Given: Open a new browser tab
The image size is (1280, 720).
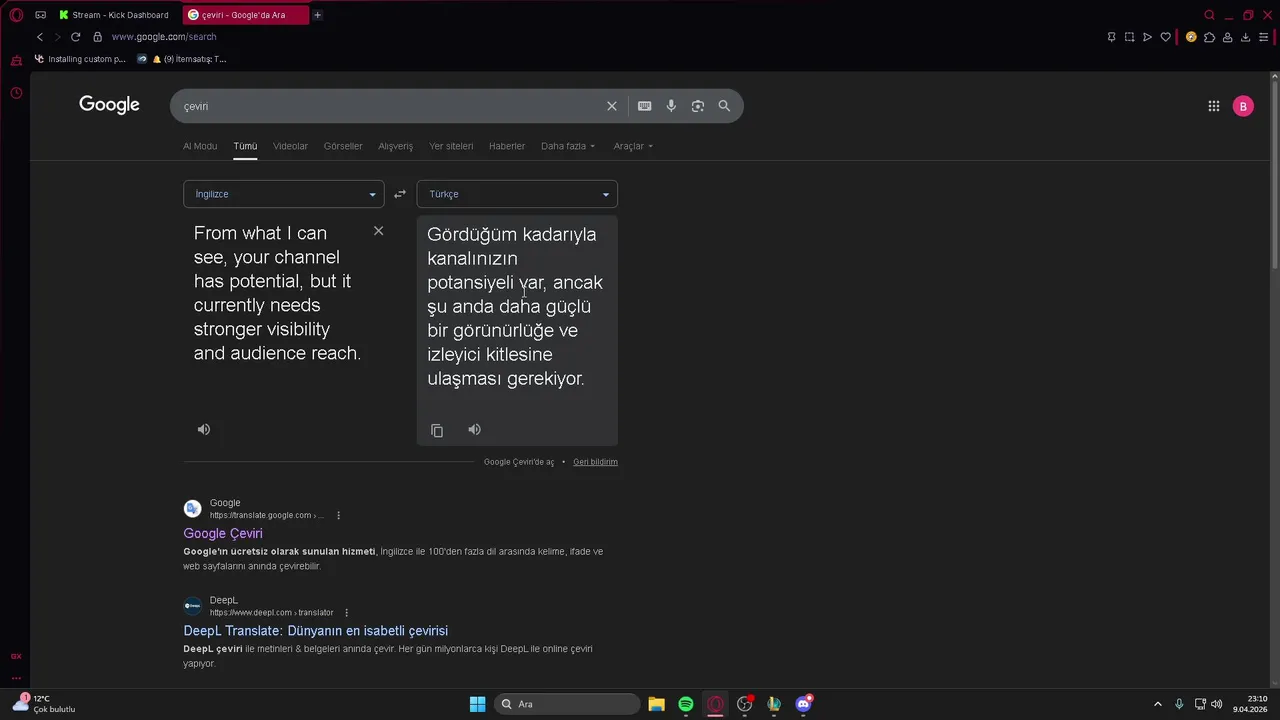Looking at the screenshot, I should point(317,15).
